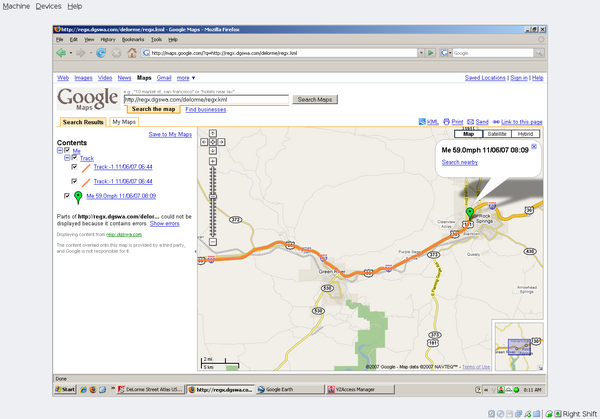Expand Google 'more' menu
The width and height of the screenshot is (600, 419).
[186, 78]
